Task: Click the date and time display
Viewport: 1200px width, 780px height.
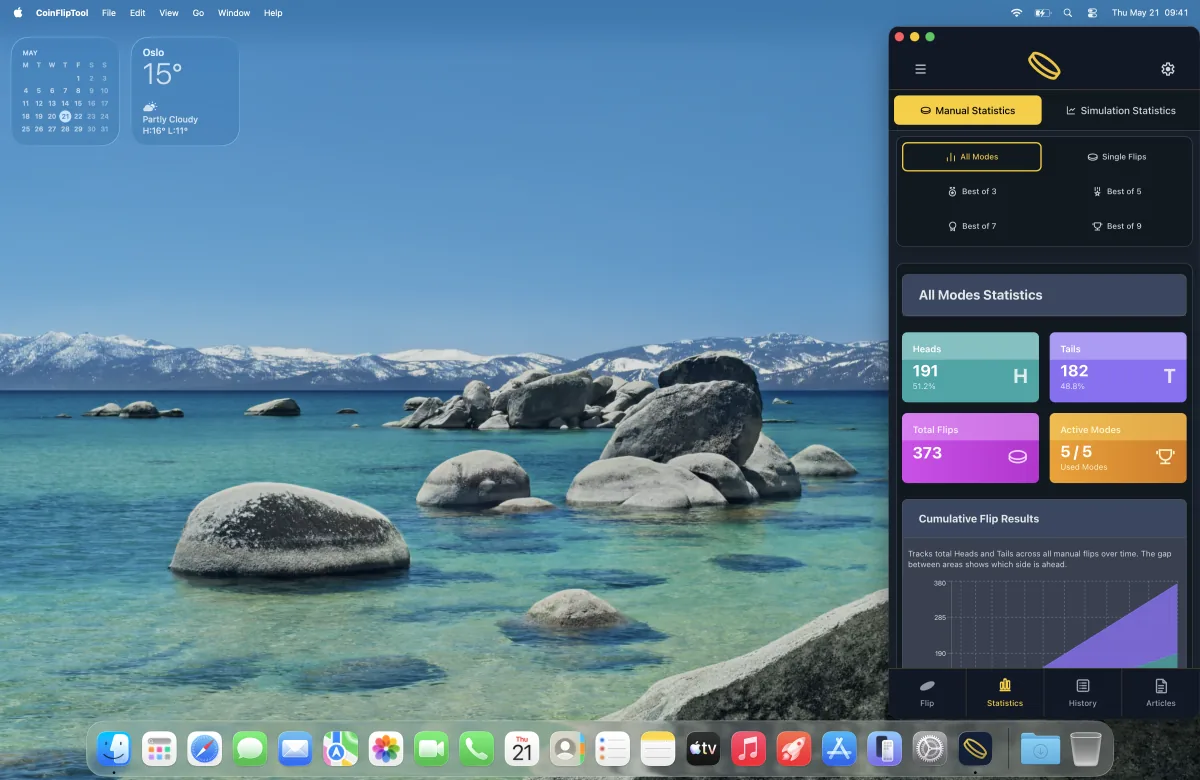Action: [x=1150, y=13]
